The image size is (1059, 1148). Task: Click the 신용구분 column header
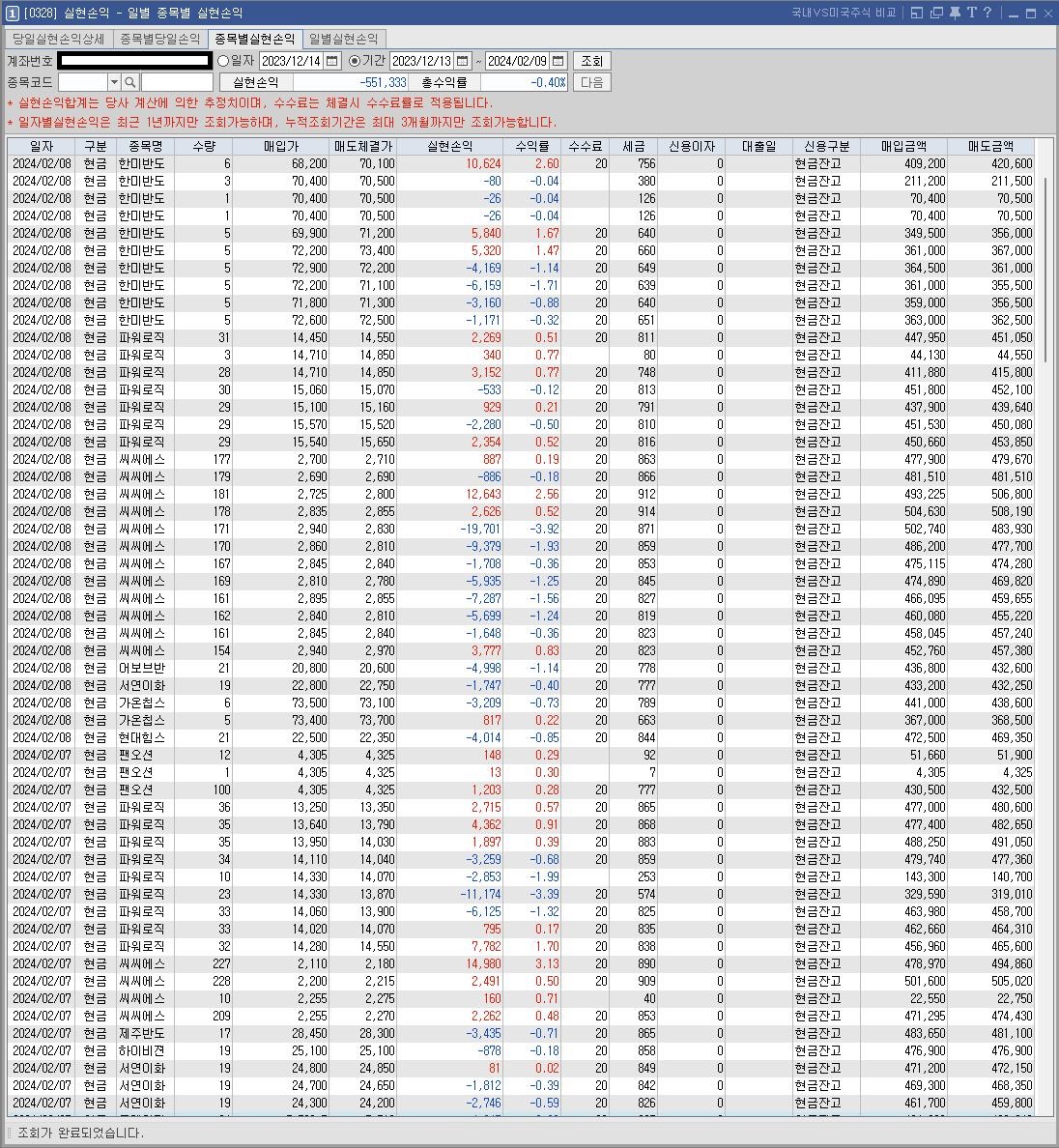pos(826,147)
